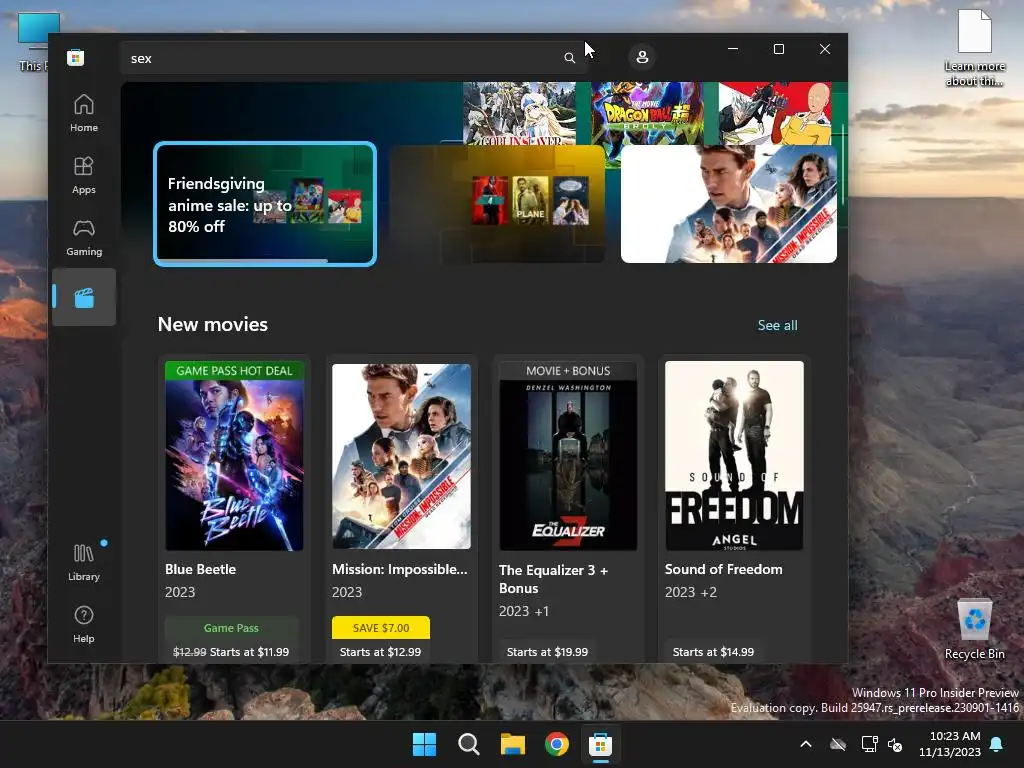Screen dimensions: 1024x768
Task: Select the Recycle Bin desktop icon
Action: [974, 629]
